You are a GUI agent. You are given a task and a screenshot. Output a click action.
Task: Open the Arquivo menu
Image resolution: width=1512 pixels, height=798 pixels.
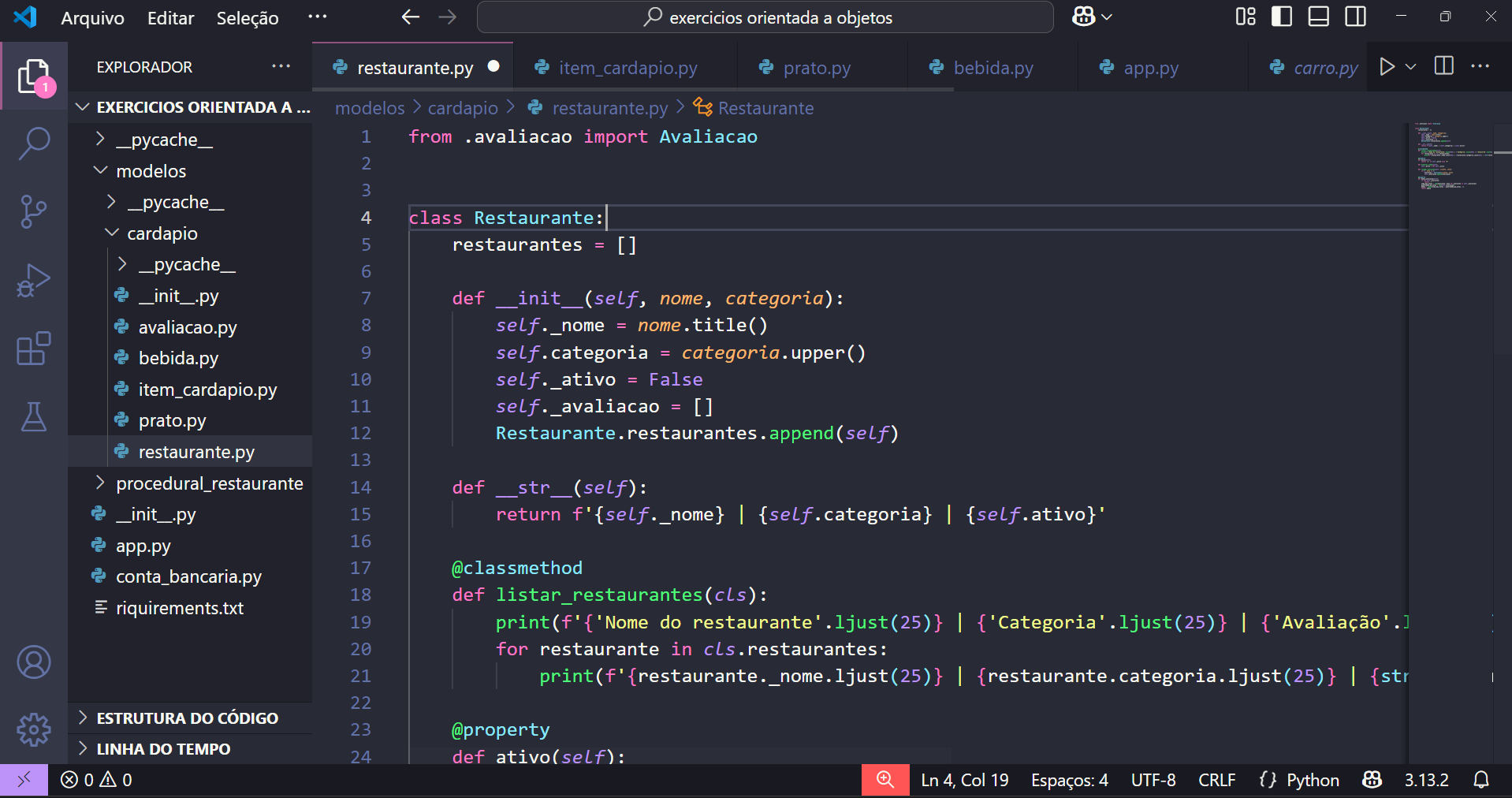tap(92, 17)
